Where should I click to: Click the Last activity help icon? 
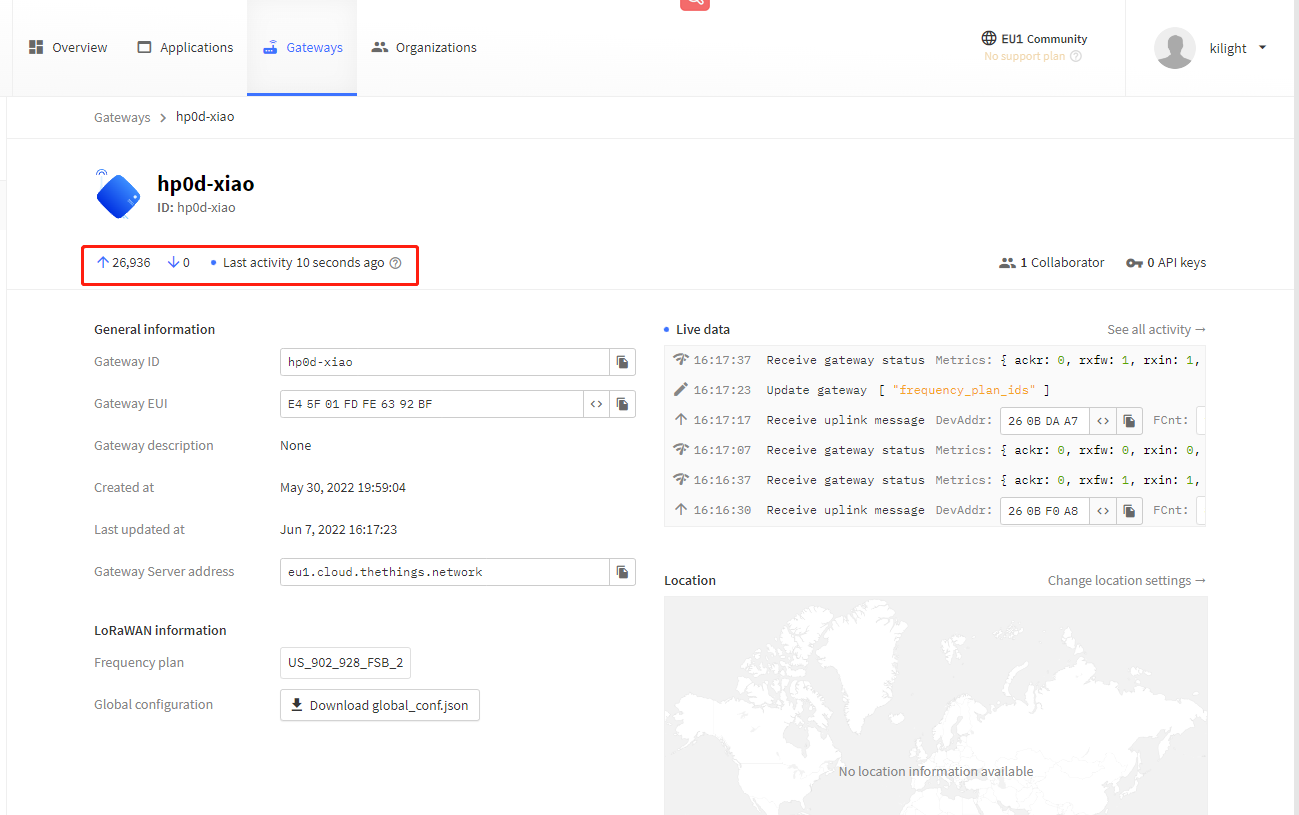[x=395, y=263]
